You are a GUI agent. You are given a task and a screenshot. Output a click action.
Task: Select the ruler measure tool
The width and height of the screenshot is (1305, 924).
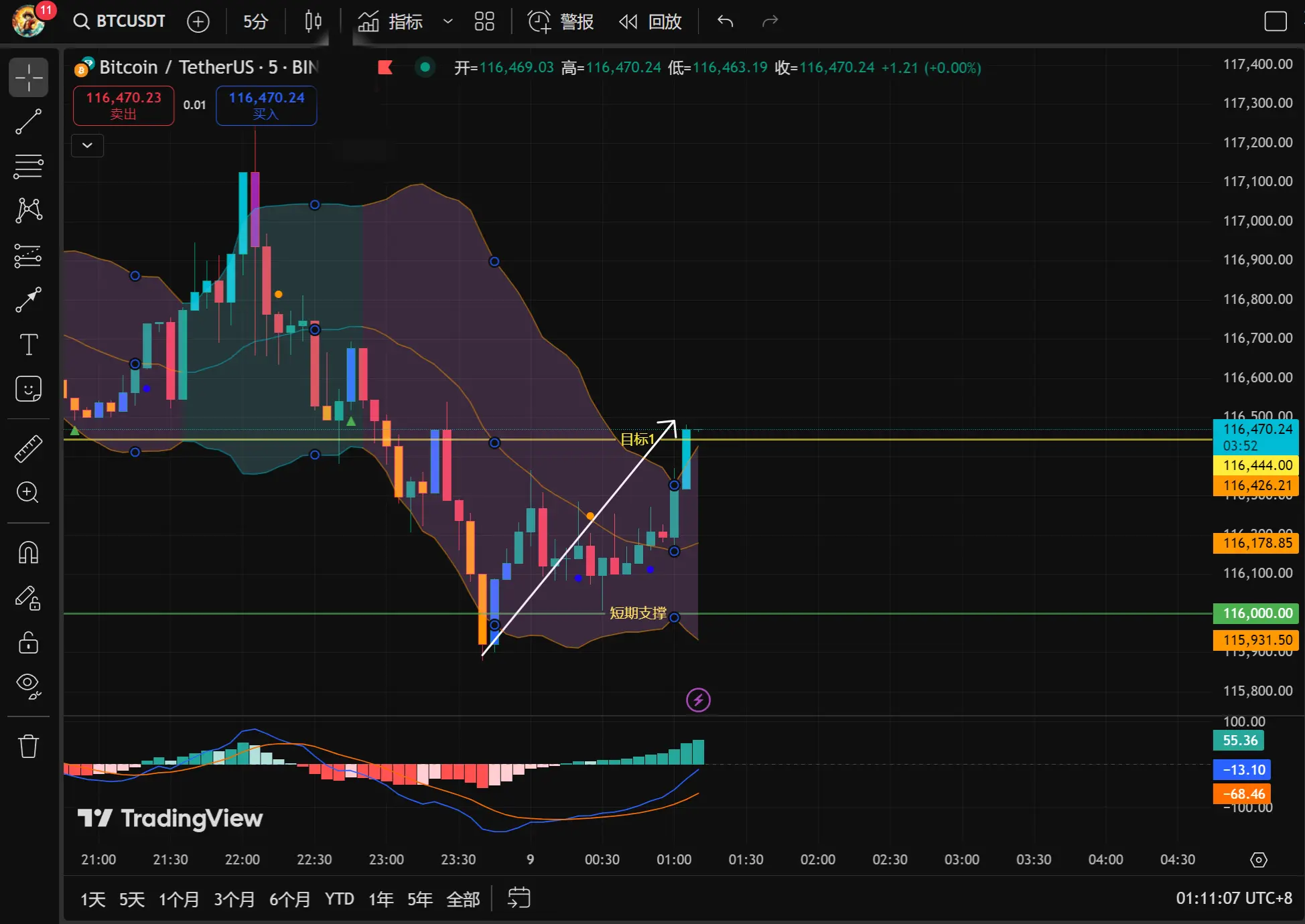[x=29, y=449]
